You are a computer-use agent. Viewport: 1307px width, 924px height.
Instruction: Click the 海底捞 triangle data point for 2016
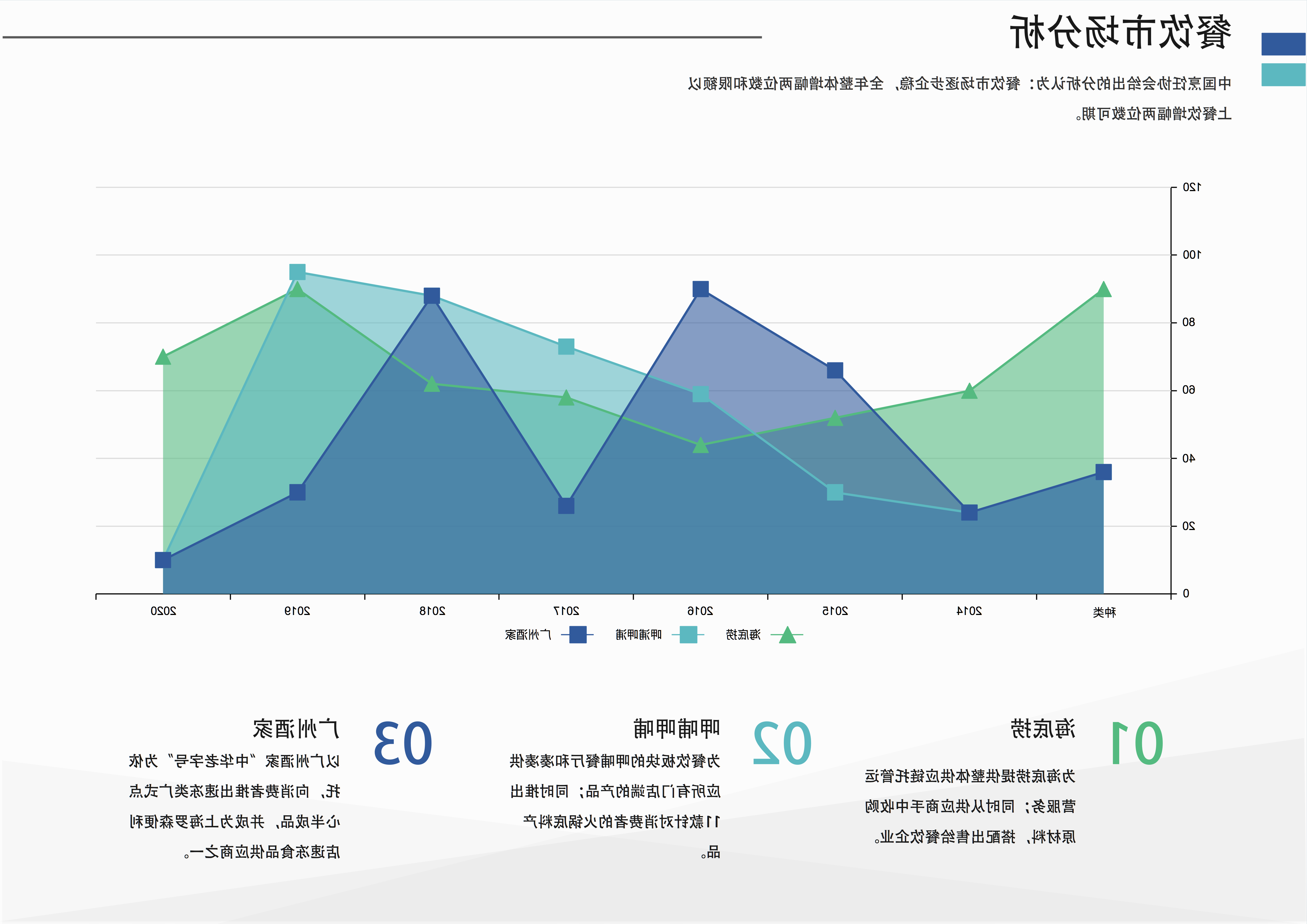click(701, 446)
